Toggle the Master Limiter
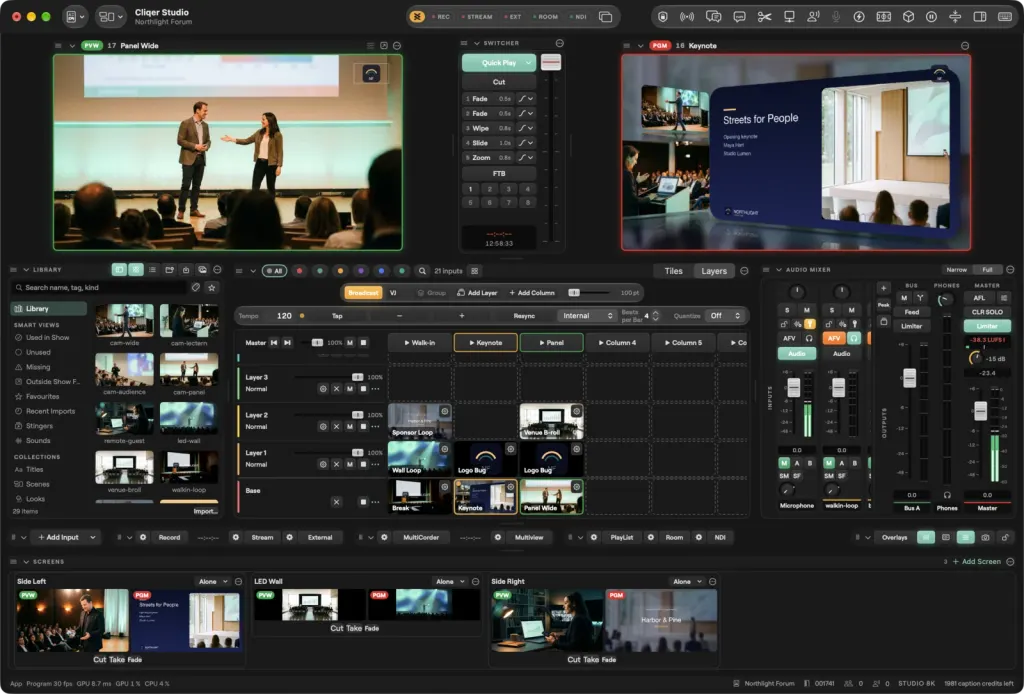Image resolution: width=1024 pixels, height=694 pixels. point(987,326)
